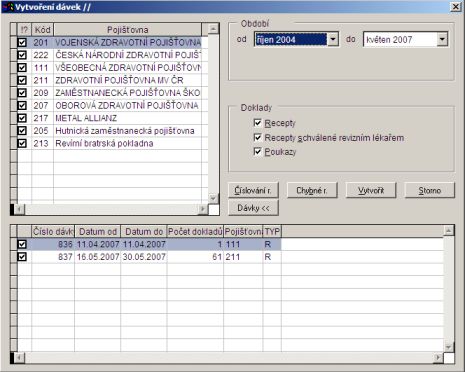Viewport: 465px width, 372px height.
Task: Click the TYP column header
Action: tap(272, 232)
